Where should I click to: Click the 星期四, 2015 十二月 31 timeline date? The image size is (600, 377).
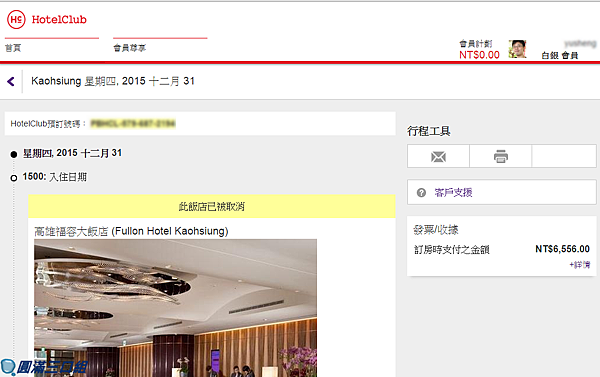72,153
